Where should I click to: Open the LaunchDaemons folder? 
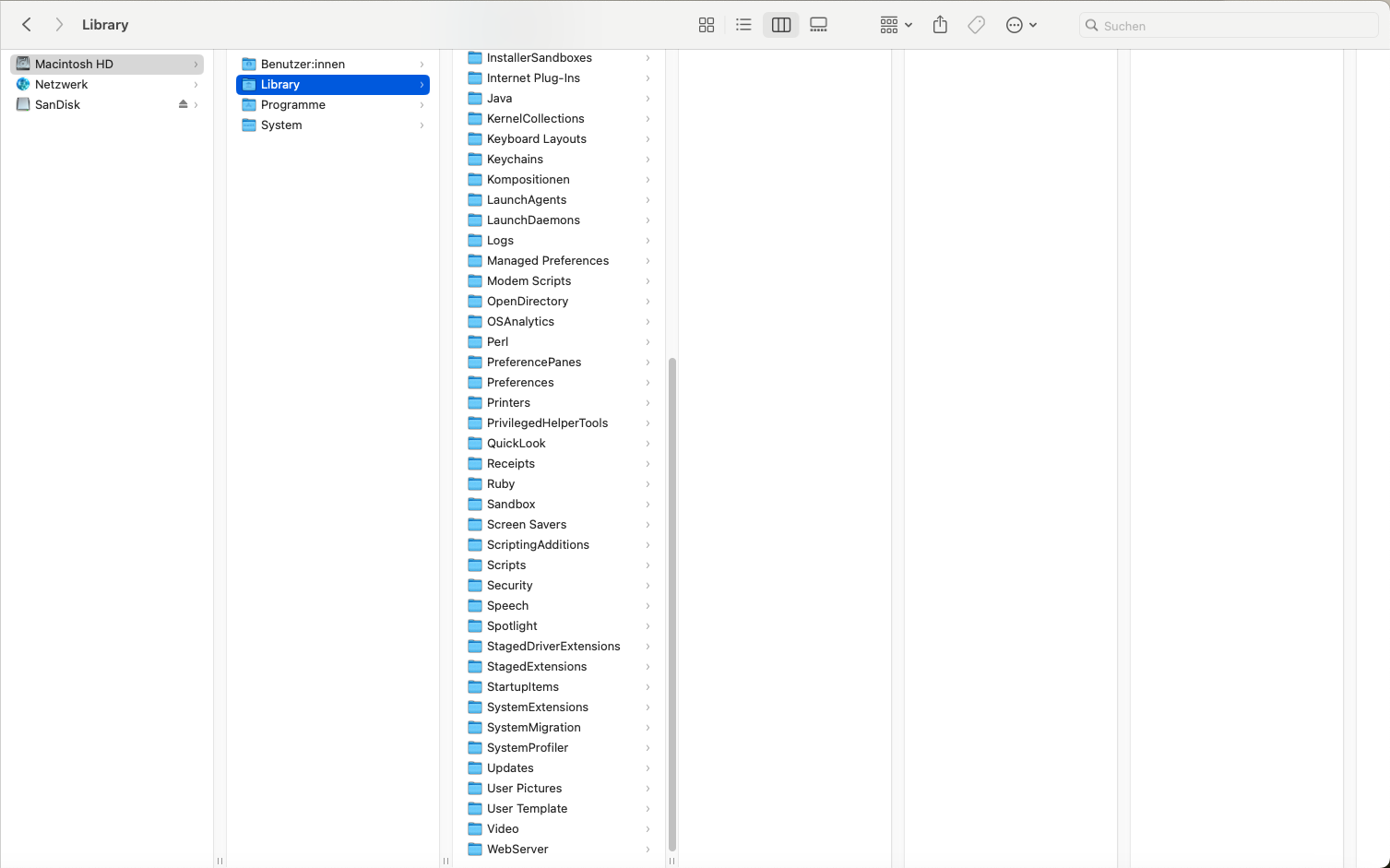559,220
